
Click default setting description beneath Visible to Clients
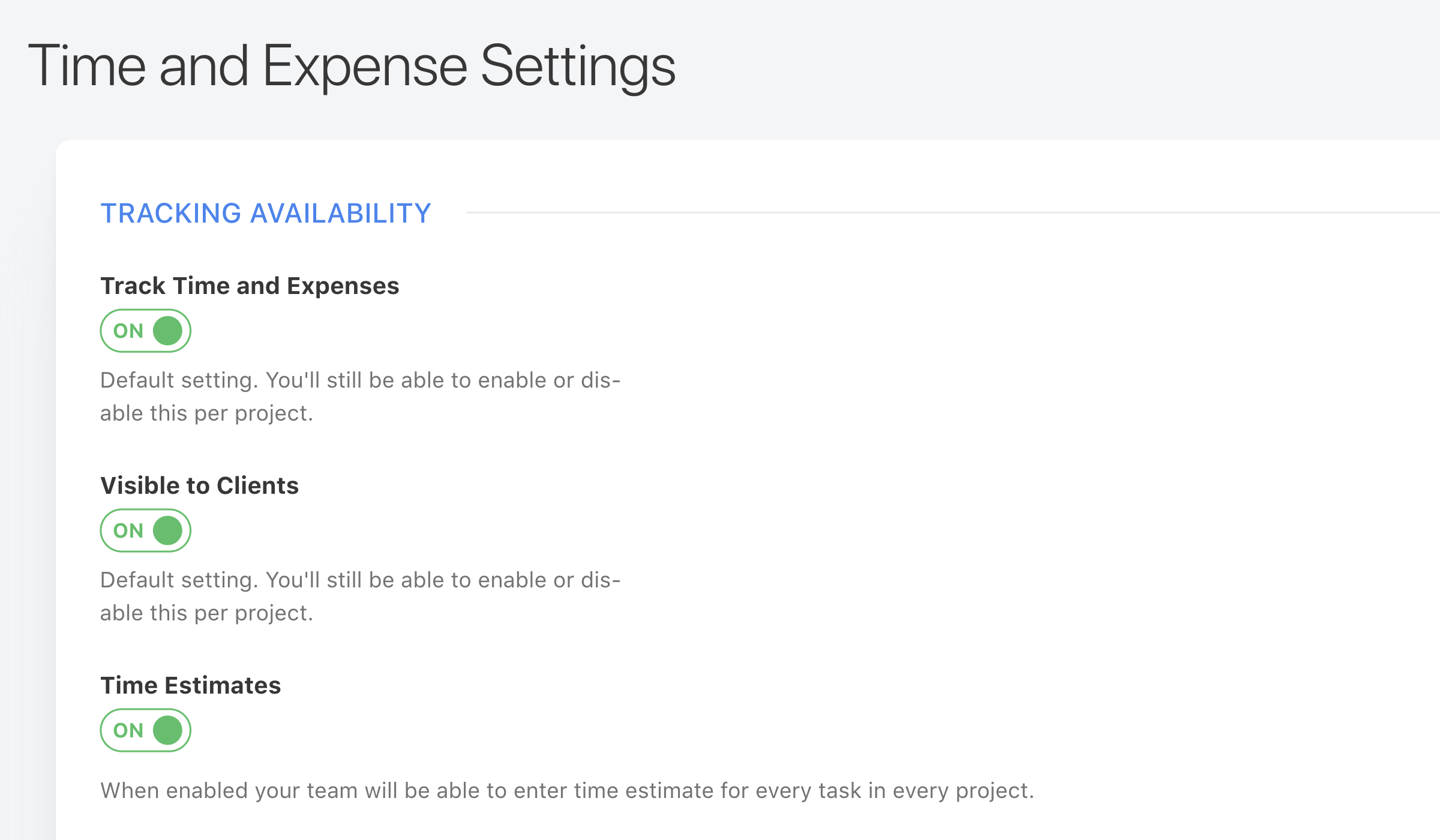pos(360,596)
